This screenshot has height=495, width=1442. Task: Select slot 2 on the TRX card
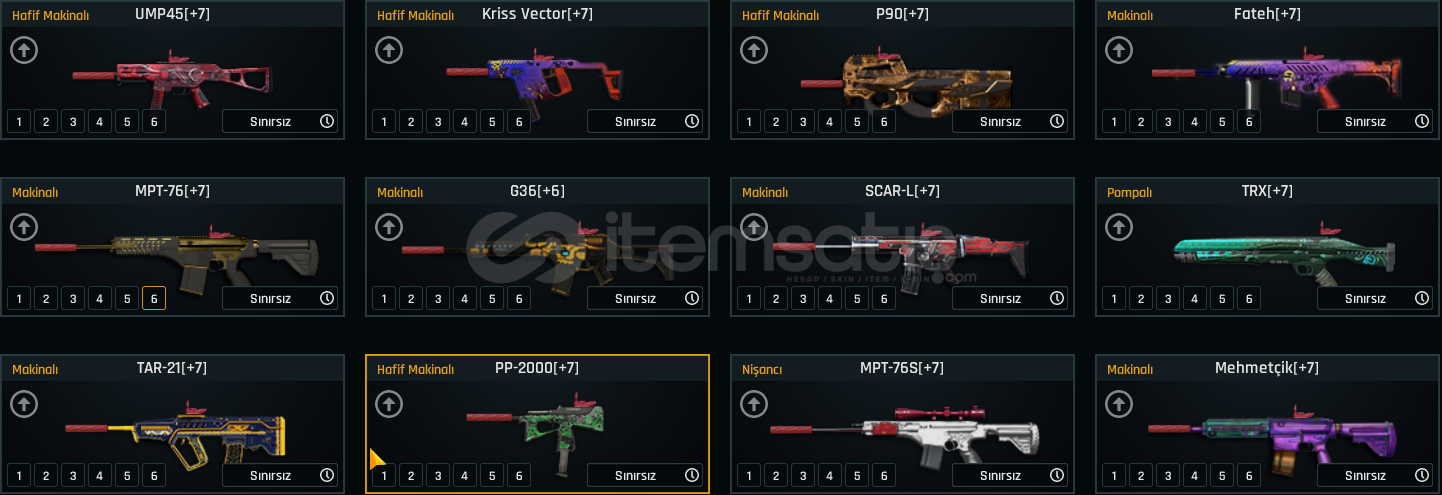[1141, 298]
